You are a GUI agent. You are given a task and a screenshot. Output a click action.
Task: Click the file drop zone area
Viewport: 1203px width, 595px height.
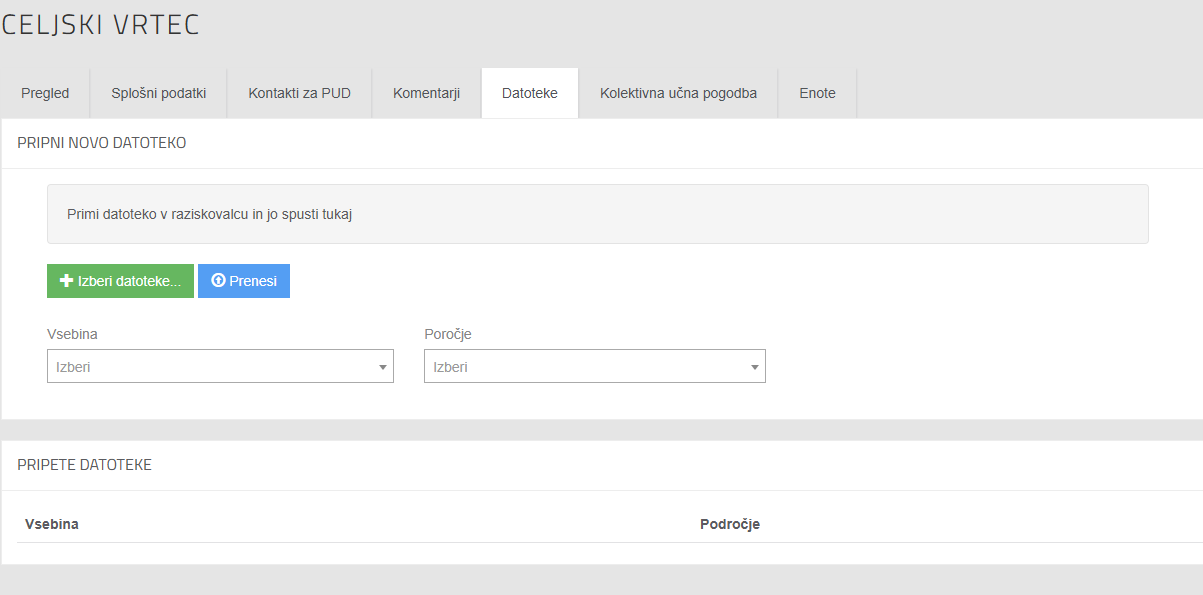coord(597,214)
